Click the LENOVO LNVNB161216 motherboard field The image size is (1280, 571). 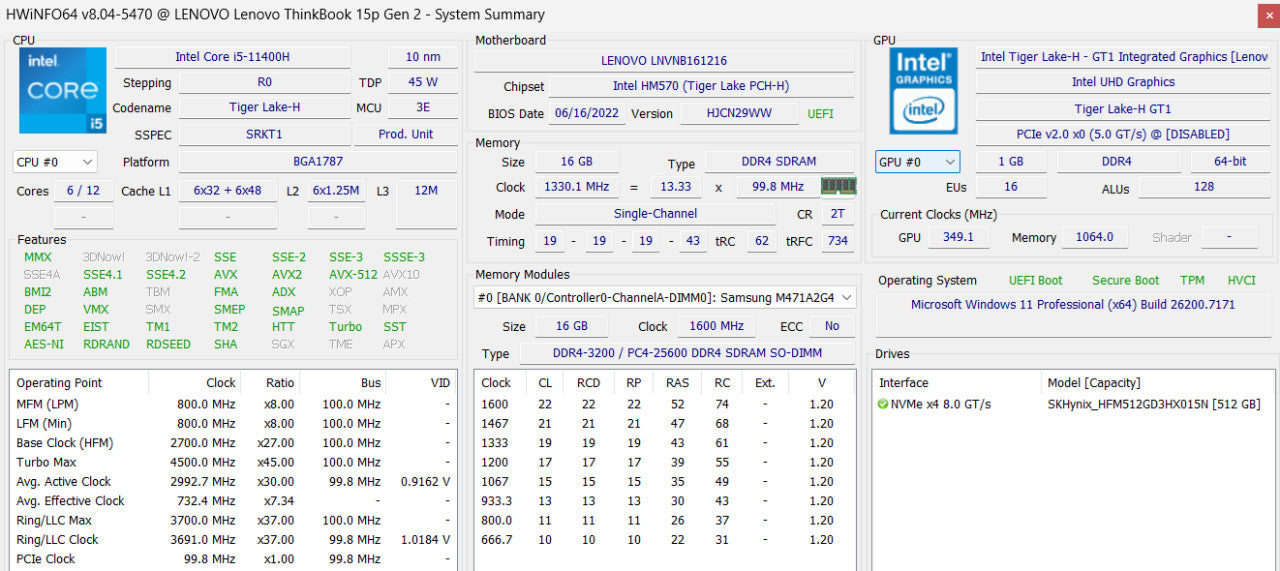664,61
